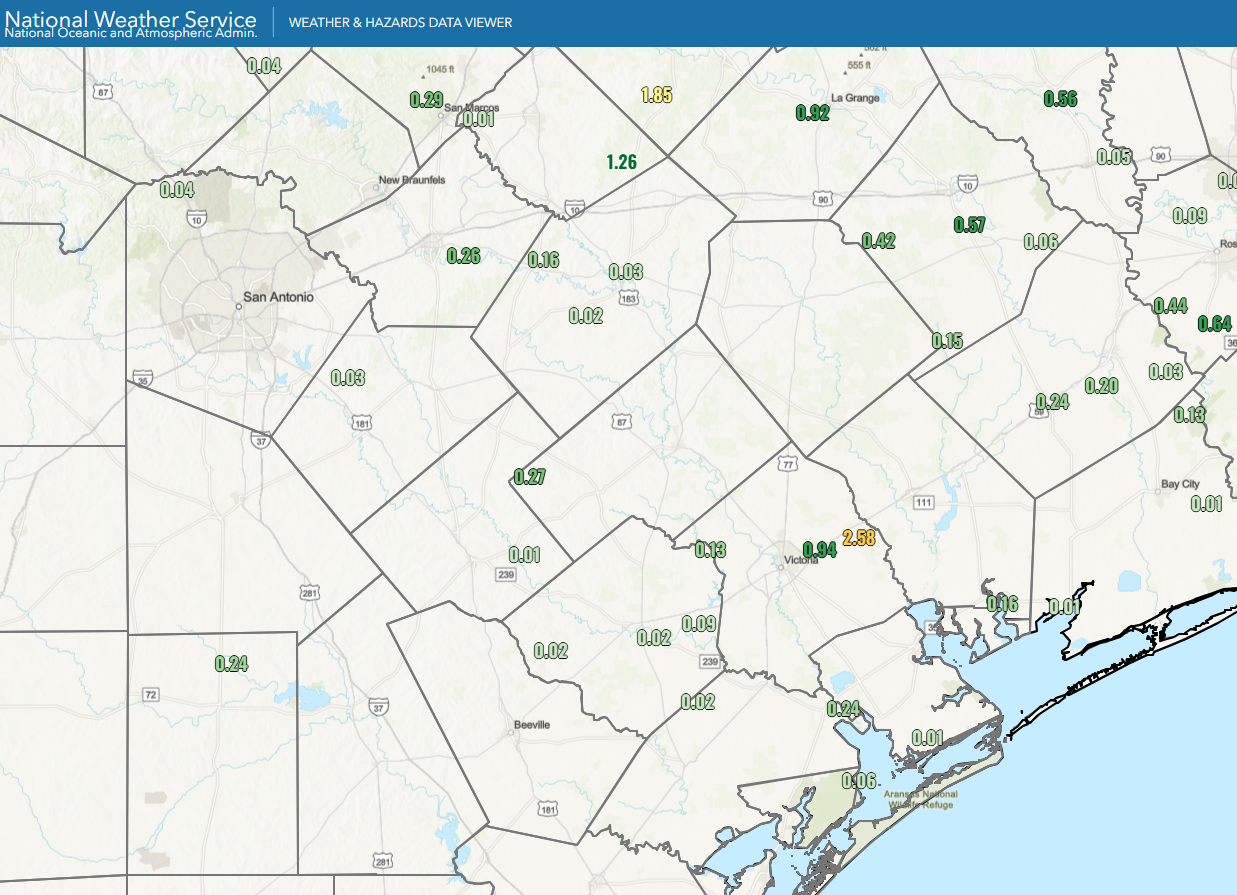
Task: Select the 0.94 value at Victoria
Action: (x=820, y=549)
